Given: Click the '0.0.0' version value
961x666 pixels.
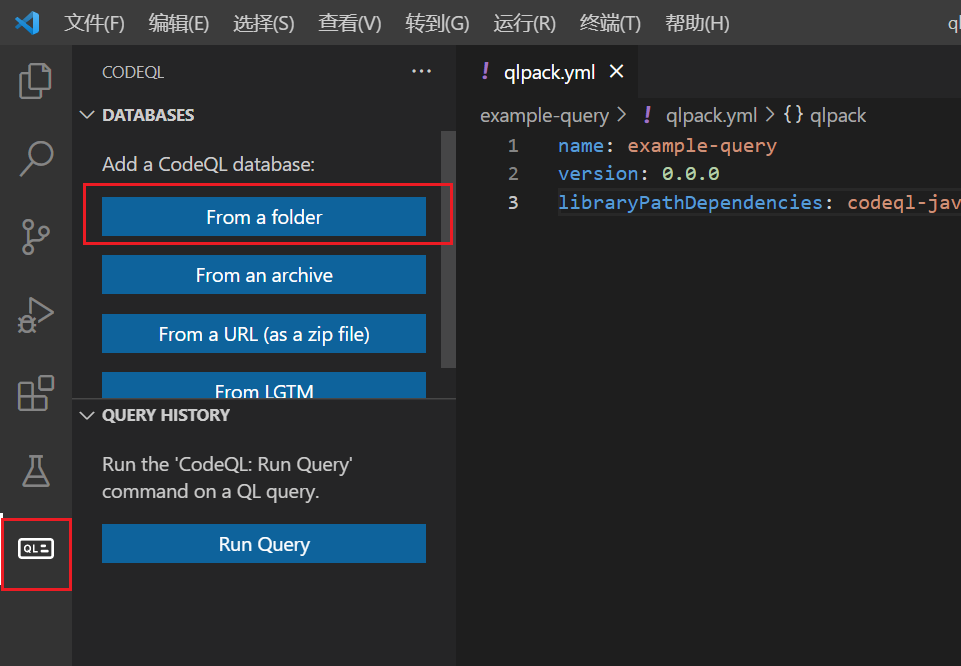Looking at the screenshot, I should pyautogui.click(x=690, y=174).
